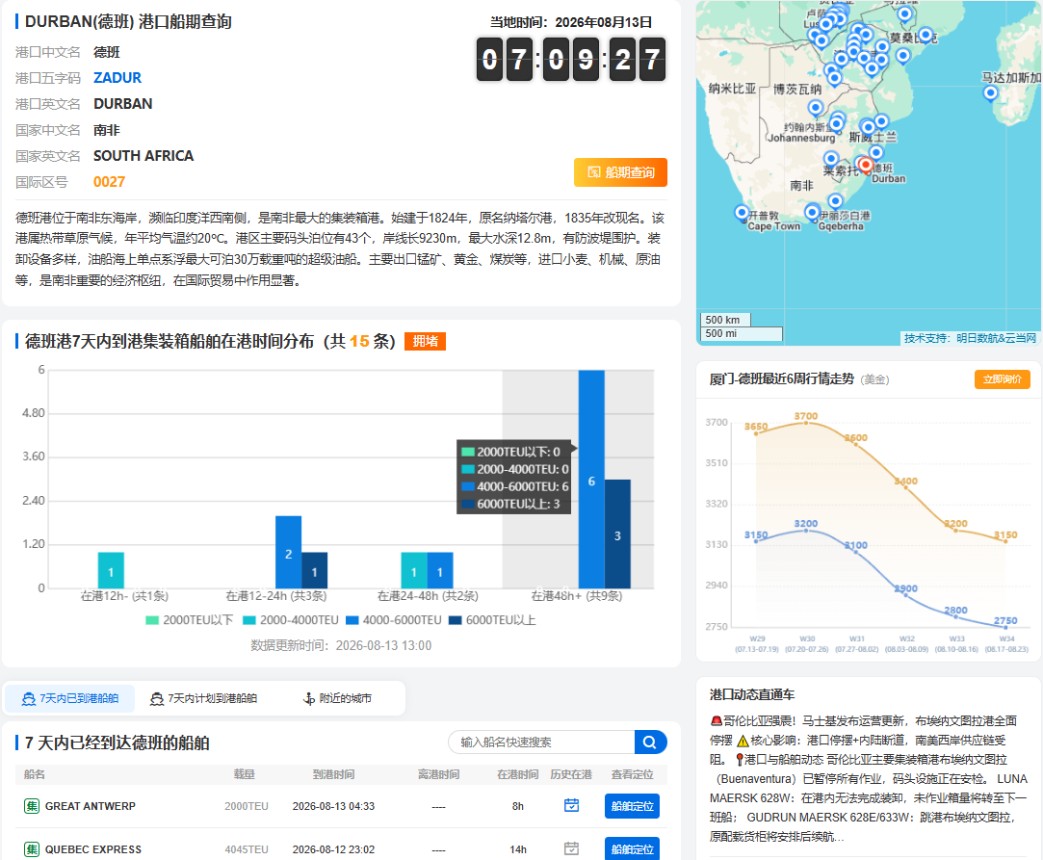The width and height of the screenshot is (1043, 860).
Task: Open the ZADUR port code link
Action: 117,78
